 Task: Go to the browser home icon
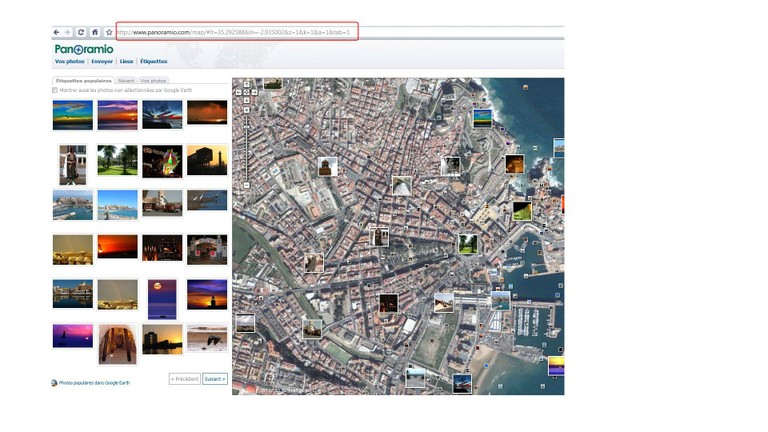(x=95, y=32)
